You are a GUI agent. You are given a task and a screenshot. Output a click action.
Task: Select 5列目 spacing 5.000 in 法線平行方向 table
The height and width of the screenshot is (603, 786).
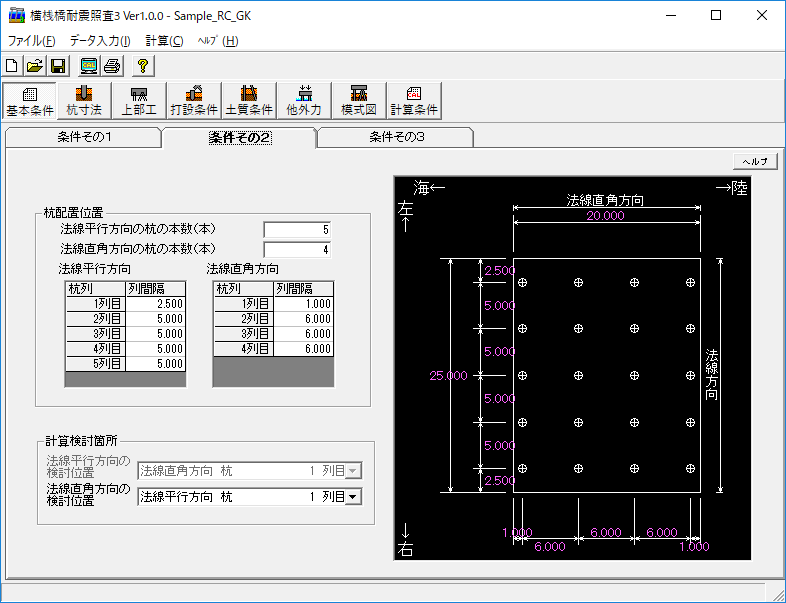pyautogui.click(x=156, y=364)
